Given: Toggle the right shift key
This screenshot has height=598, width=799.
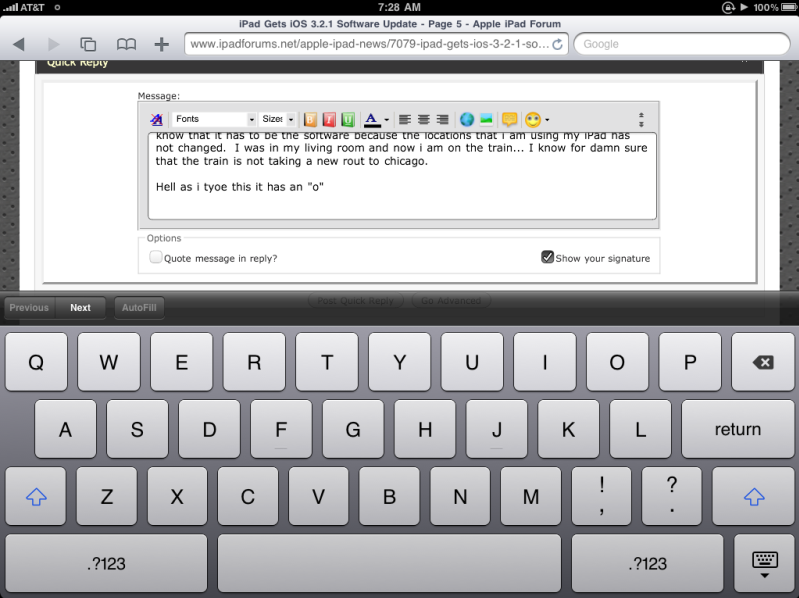Looking at the screenshot, I should pos(754,496).
